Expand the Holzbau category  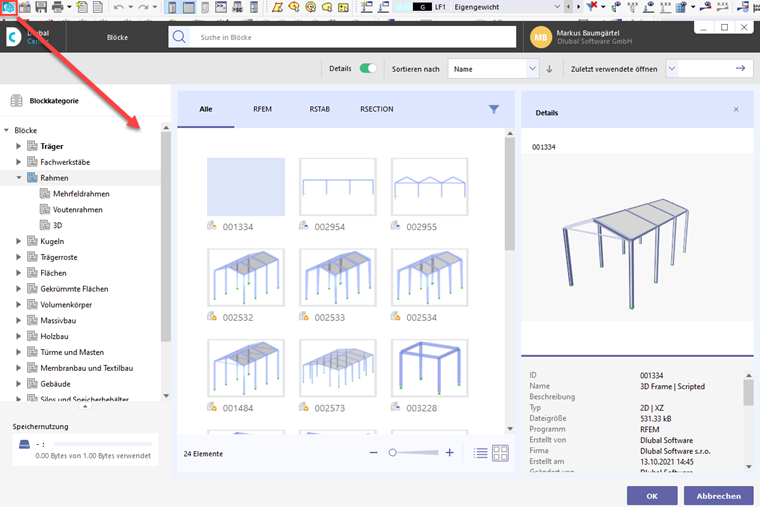click(18, 336)
